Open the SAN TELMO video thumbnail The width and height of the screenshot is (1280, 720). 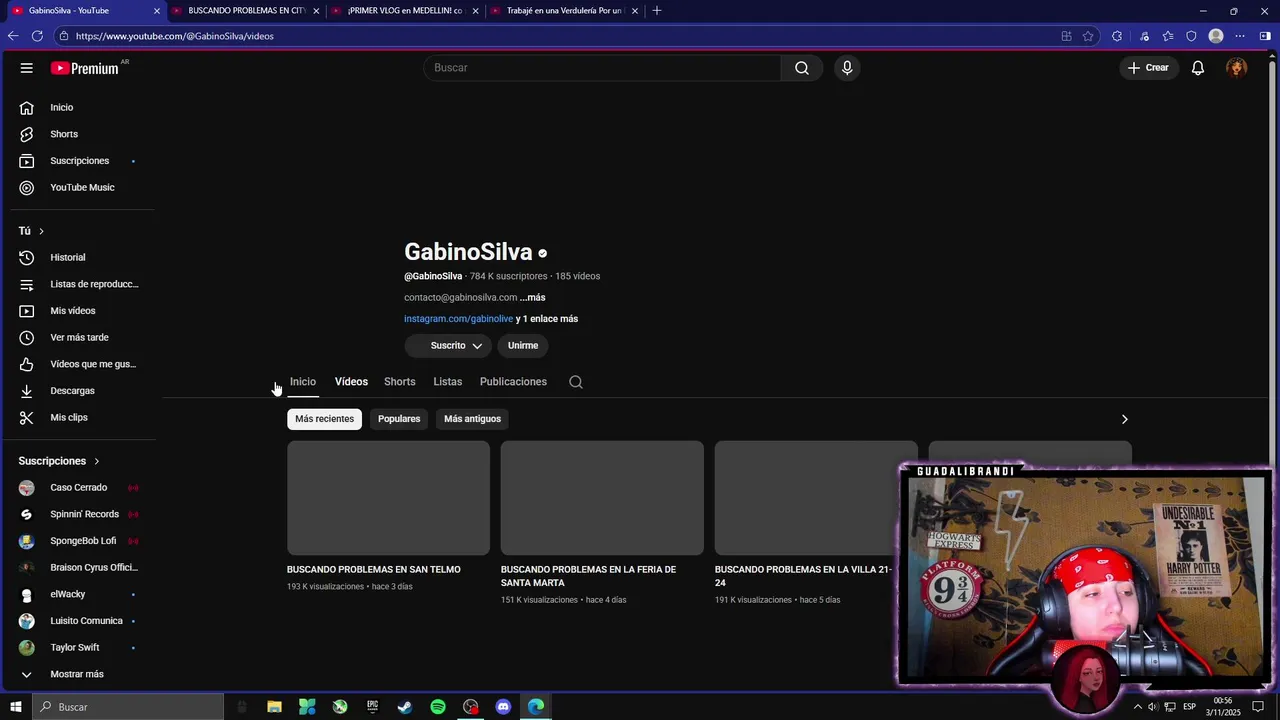[x=388, y=498]
